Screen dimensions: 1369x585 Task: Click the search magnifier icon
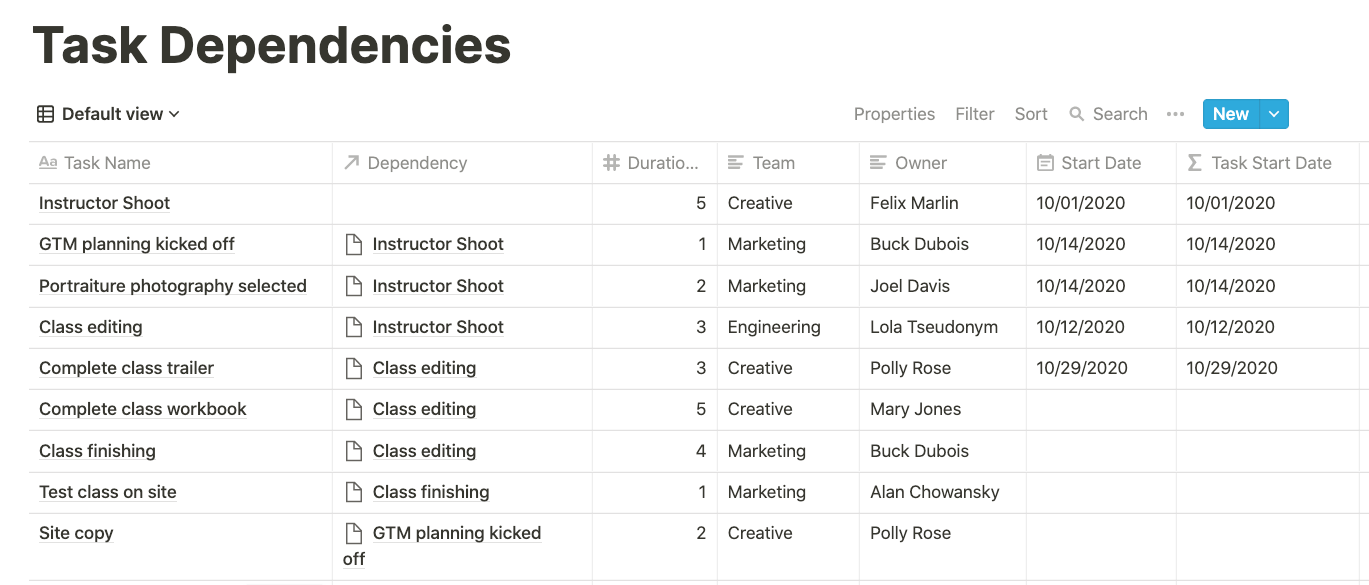[x=1077, y=114]
